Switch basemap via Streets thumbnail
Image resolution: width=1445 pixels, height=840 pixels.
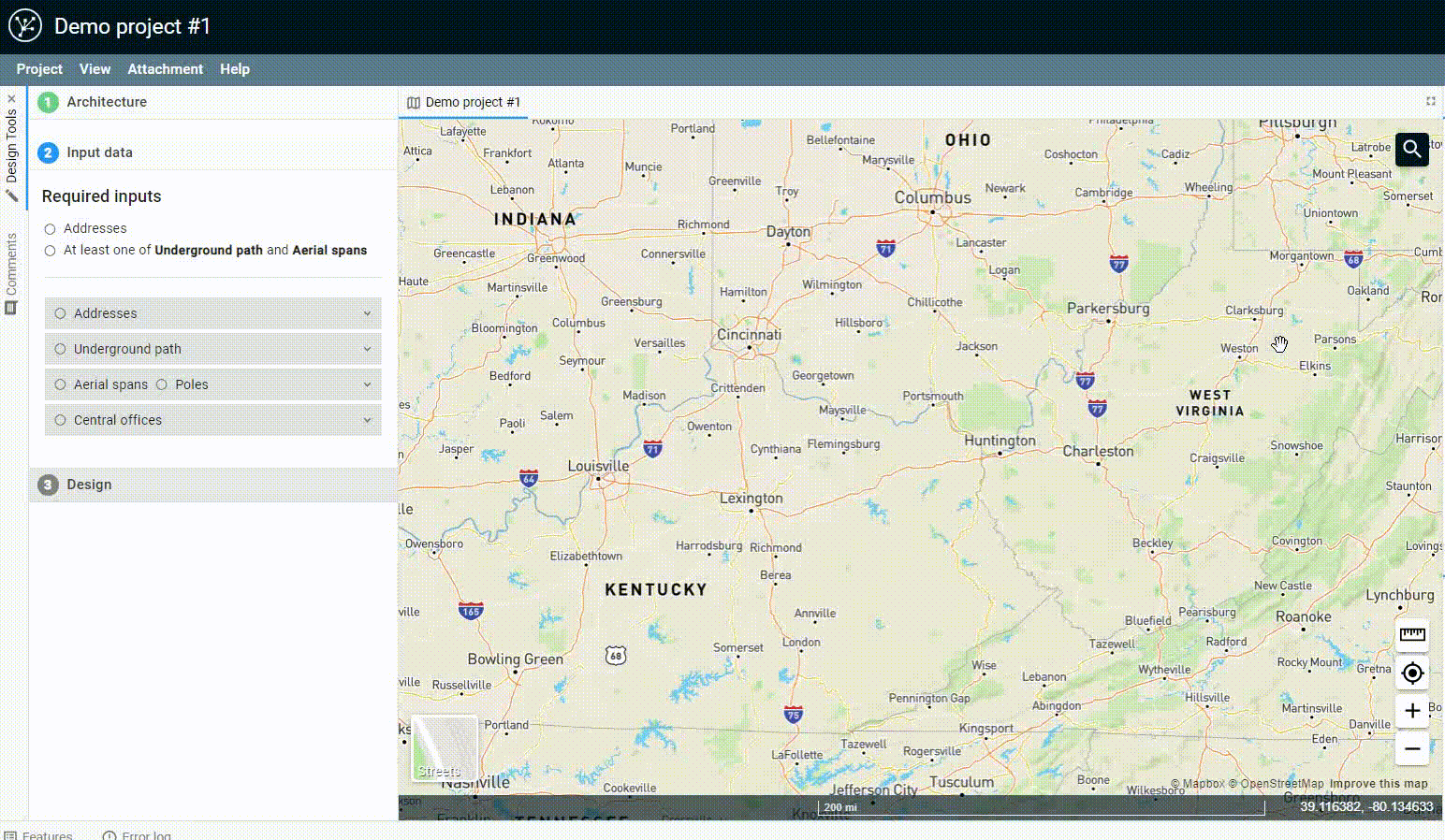pos(445,748)
